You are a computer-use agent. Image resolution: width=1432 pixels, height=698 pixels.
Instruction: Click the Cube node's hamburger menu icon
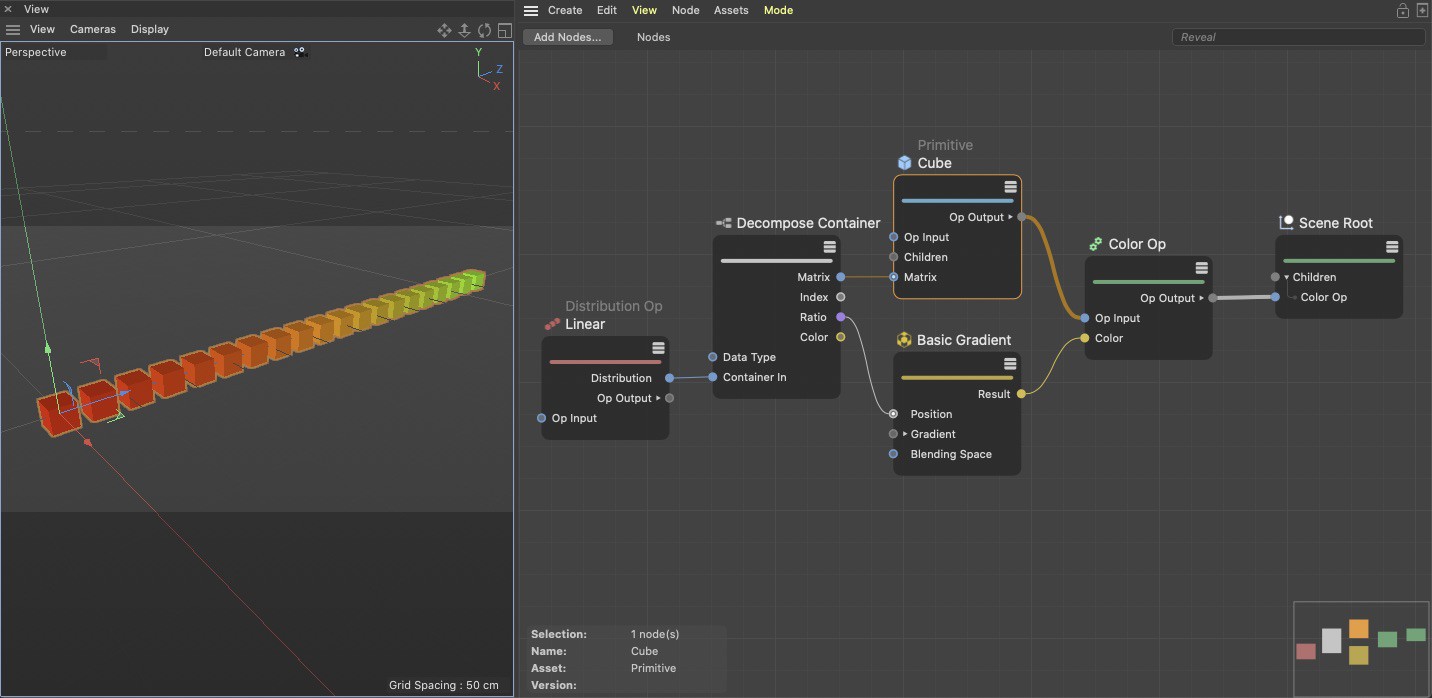(x=1010, y=187)
